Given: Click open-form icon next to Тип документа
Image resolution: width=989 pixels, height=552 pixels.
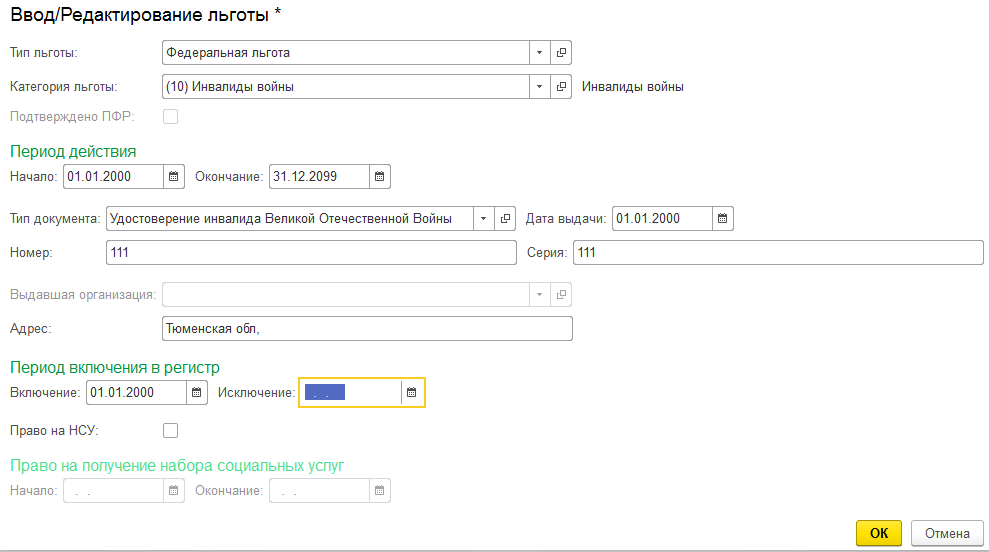Looking at the screenshot, I should pos(506,219).
